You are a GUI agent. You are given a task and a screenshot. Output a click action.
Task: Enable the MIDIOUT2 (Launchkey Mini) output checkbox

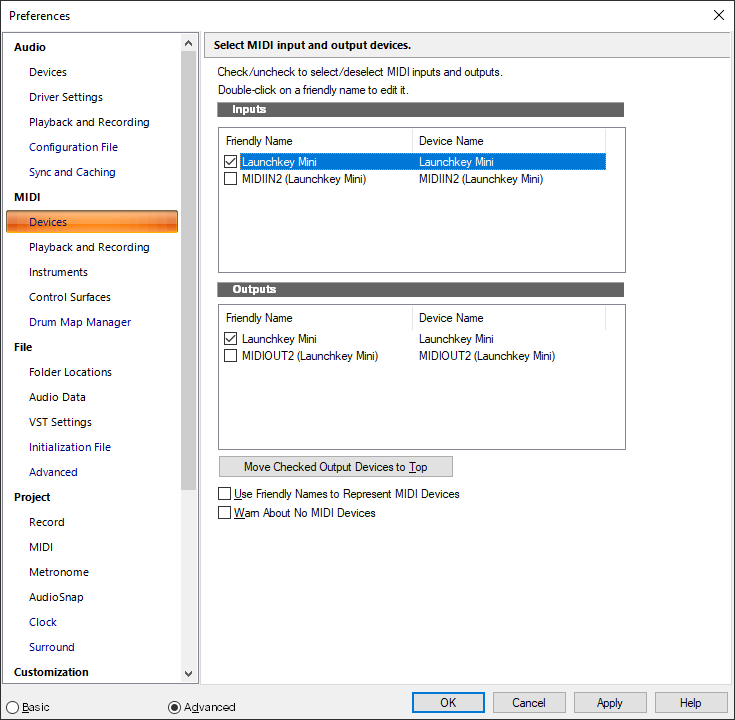tap(231, 356)
